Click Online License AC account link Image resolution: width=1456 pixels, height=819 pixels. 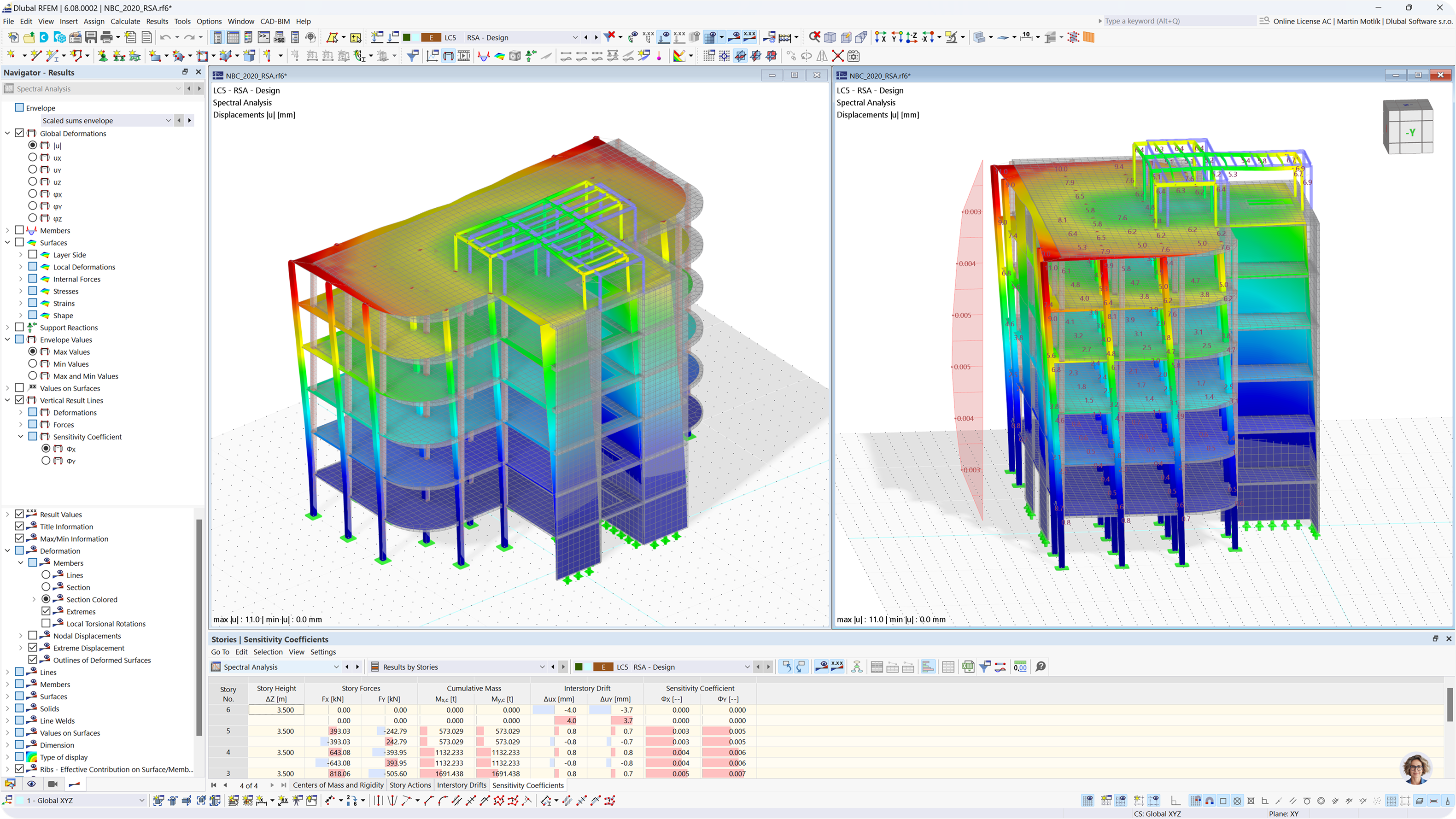pyautogui.click(x=1301, y=21)
